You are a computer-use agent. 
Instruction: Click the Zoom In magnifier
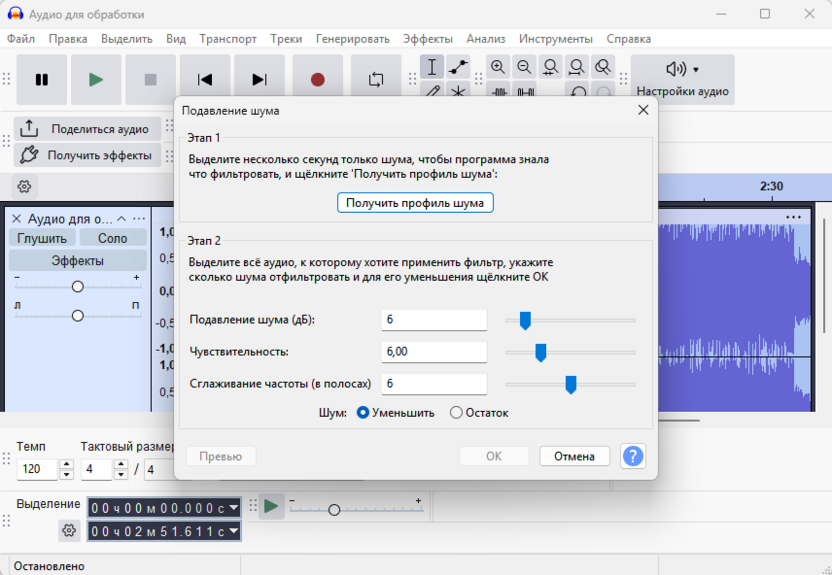click(x=498, y=67)
